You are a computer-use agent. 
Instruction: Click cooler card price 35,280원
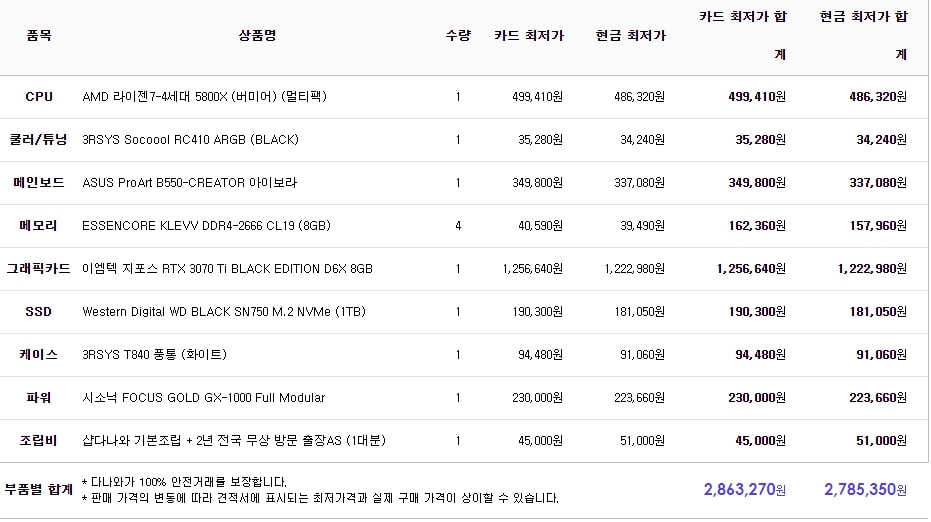click(540, 140)
